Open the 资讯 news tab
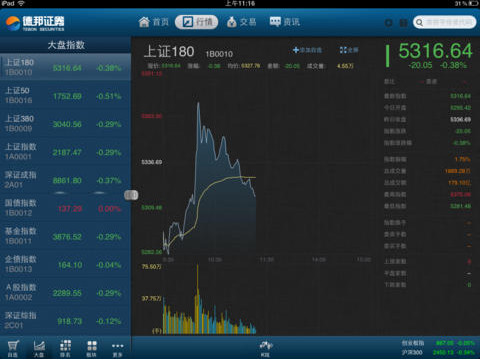Screen dimensions: 480x360 pyautogui.click(x=285, y=22)
